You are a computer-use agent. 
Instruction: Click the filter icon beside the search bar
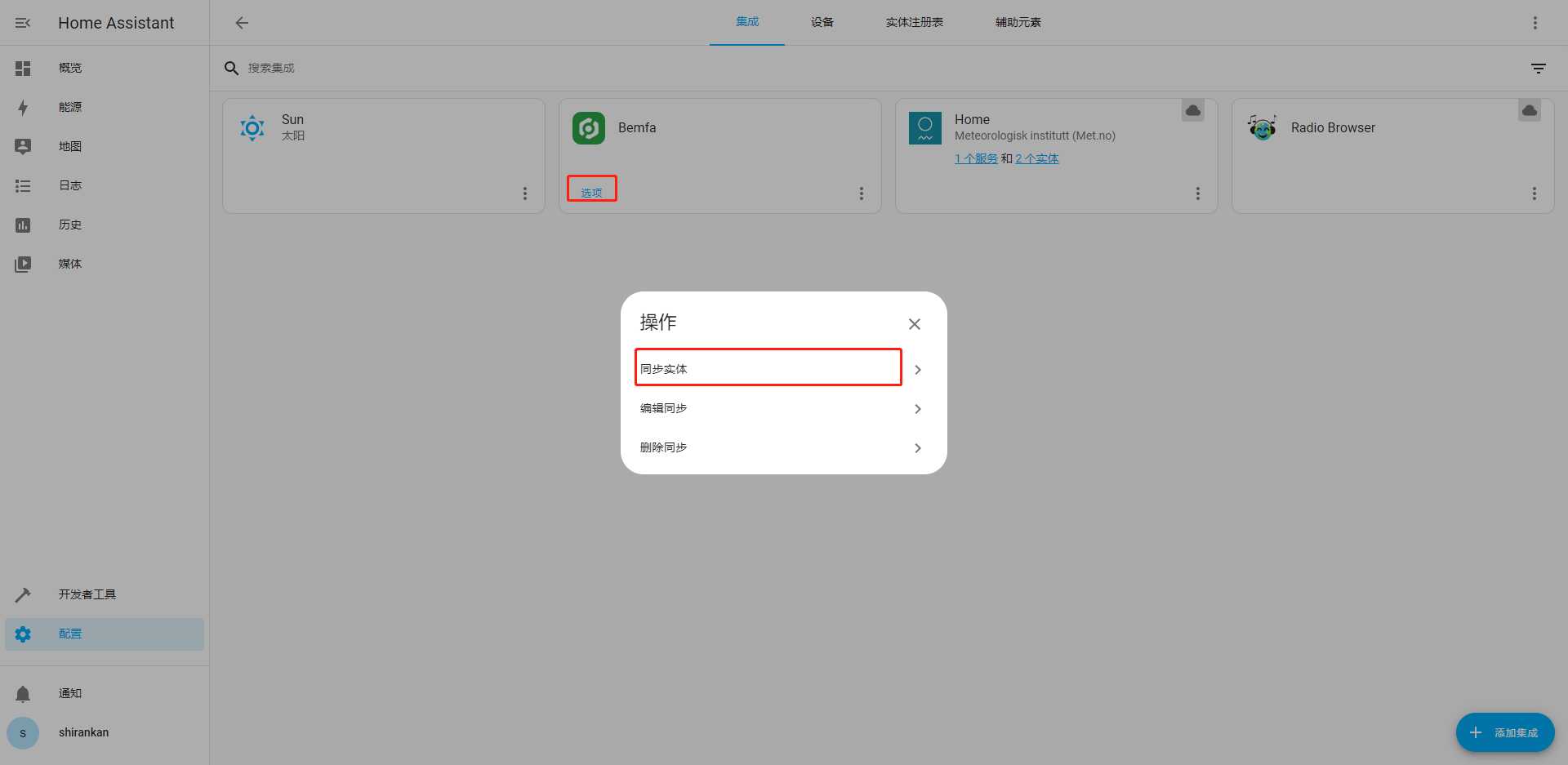tap(1539, 69)
